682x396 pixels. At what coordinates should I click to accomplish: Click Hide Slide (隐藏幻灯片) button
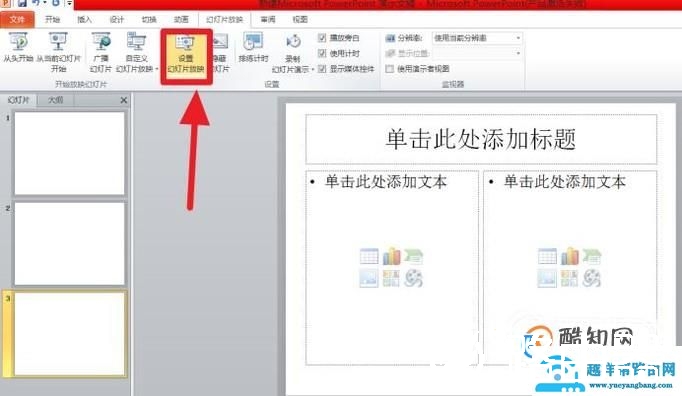(x=221, y=52)
